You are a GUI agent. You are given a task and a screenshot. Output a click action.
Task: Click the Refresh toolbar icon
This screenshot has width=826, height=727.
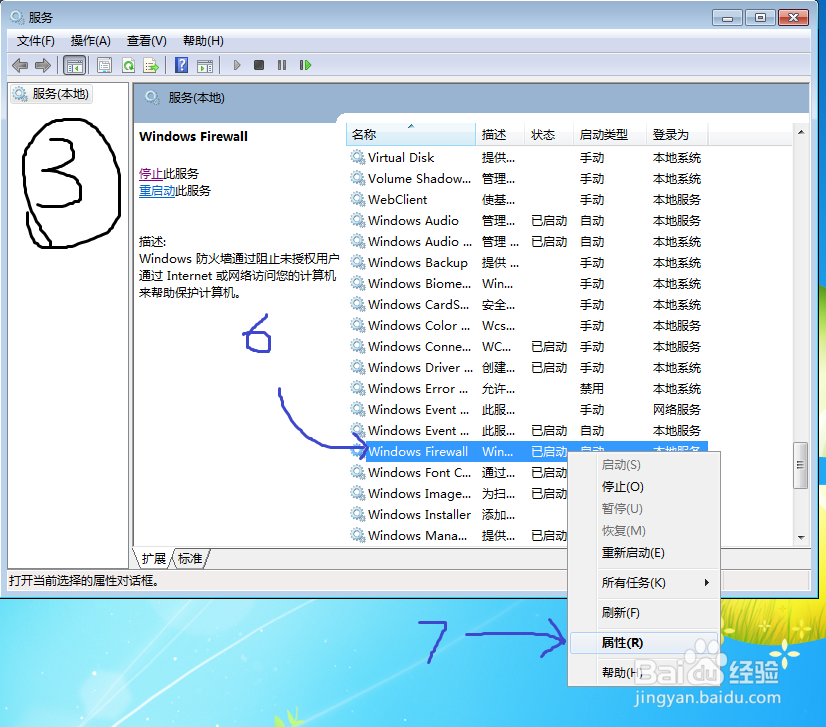click(128, 65)
